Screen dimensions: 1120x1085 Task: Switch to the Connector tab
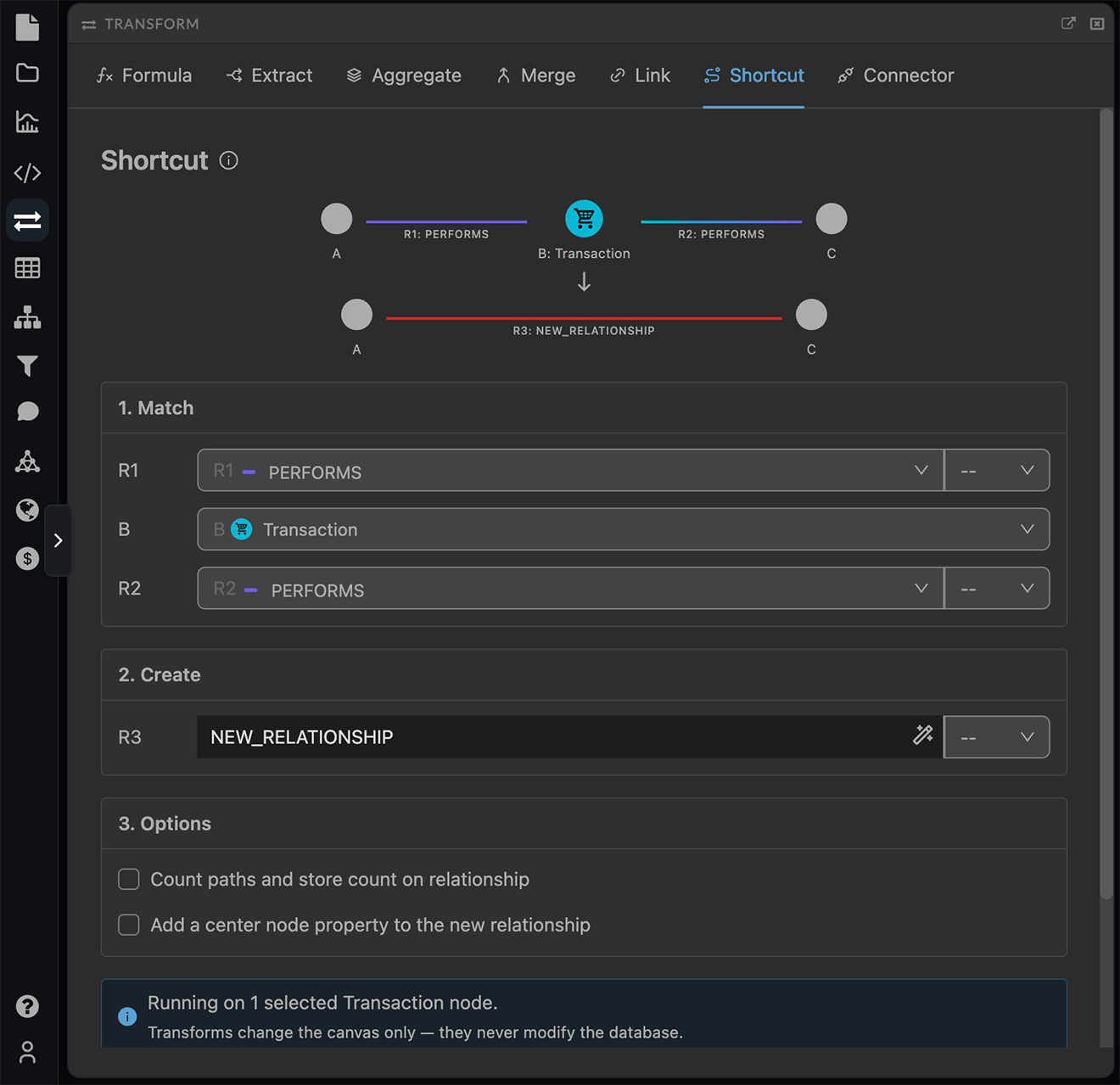click(x=896, y=76)
